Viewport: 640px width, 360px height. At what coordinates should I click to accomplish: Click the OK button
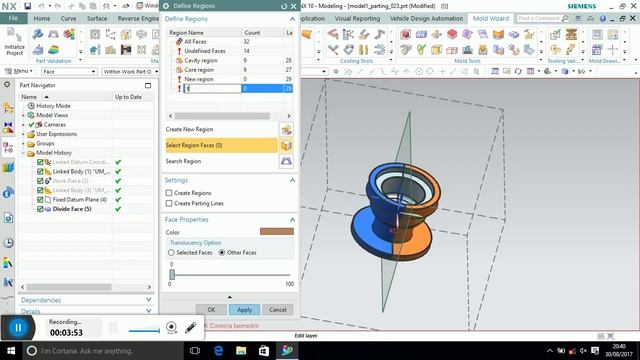pos(211,310)
